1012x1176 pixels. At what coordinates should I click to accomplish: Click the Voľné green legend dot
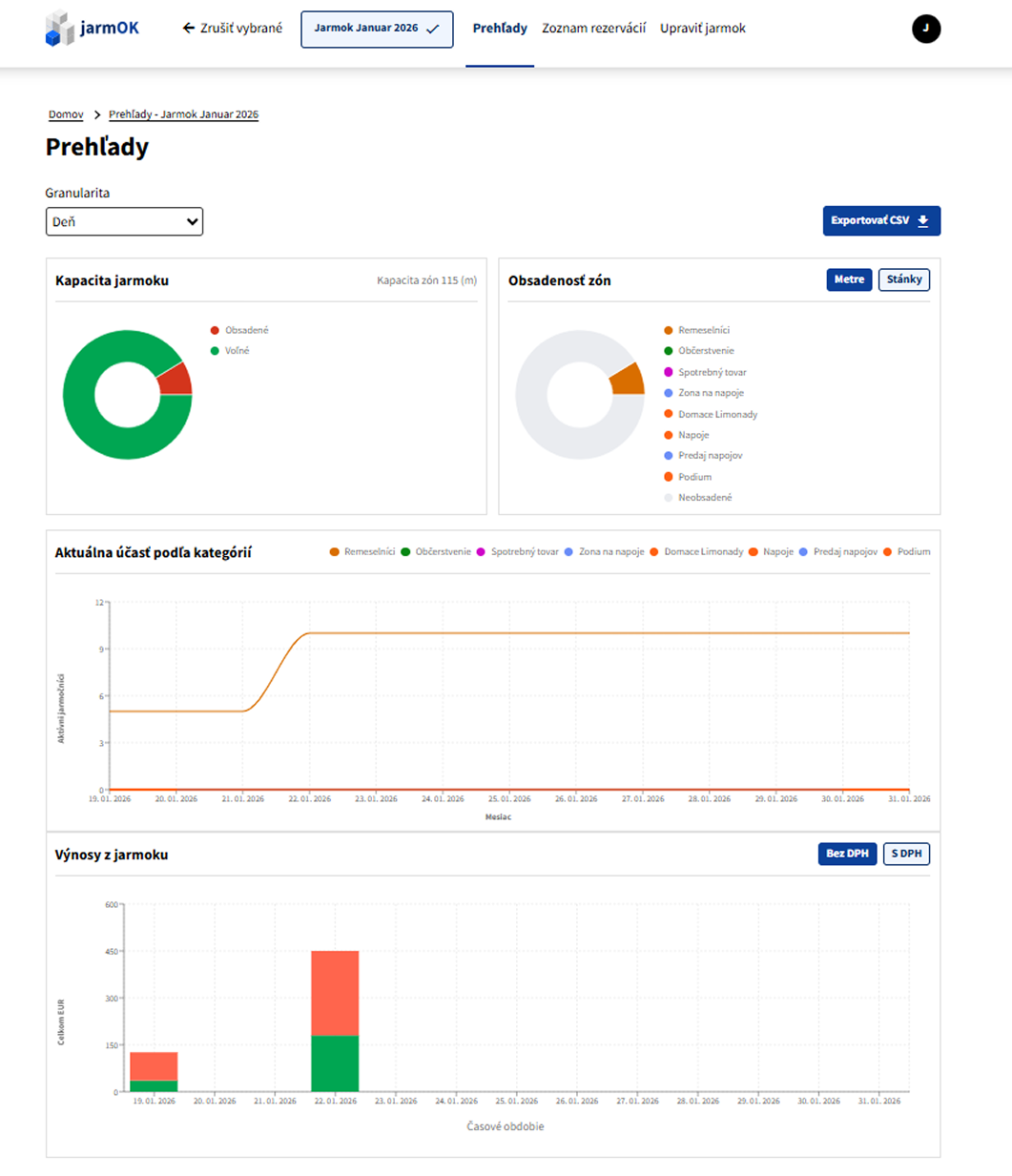(x=215, y=351)
